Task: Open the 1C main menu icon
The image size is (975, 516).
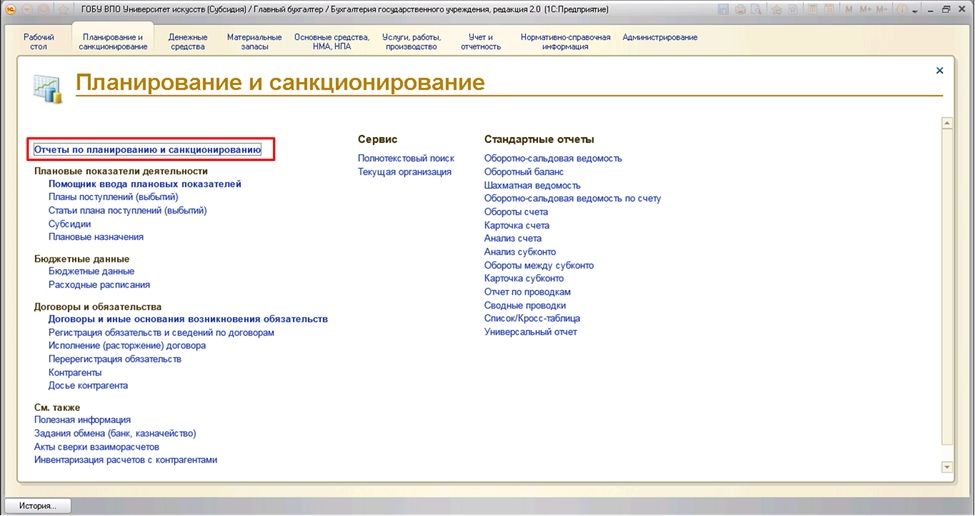Action: click(10, 9)
